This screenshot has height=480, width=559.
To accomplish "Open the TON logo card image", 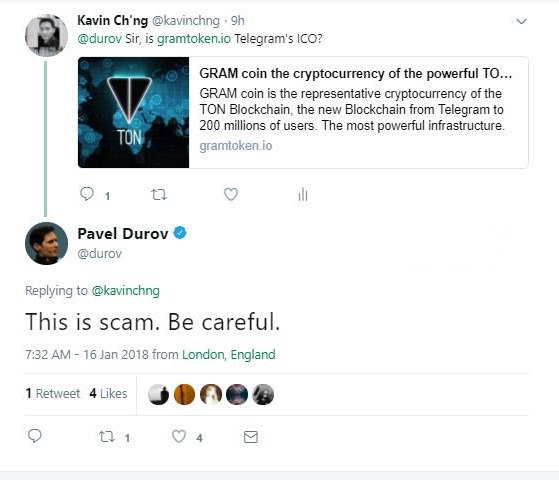I will (x=133, y=112).
